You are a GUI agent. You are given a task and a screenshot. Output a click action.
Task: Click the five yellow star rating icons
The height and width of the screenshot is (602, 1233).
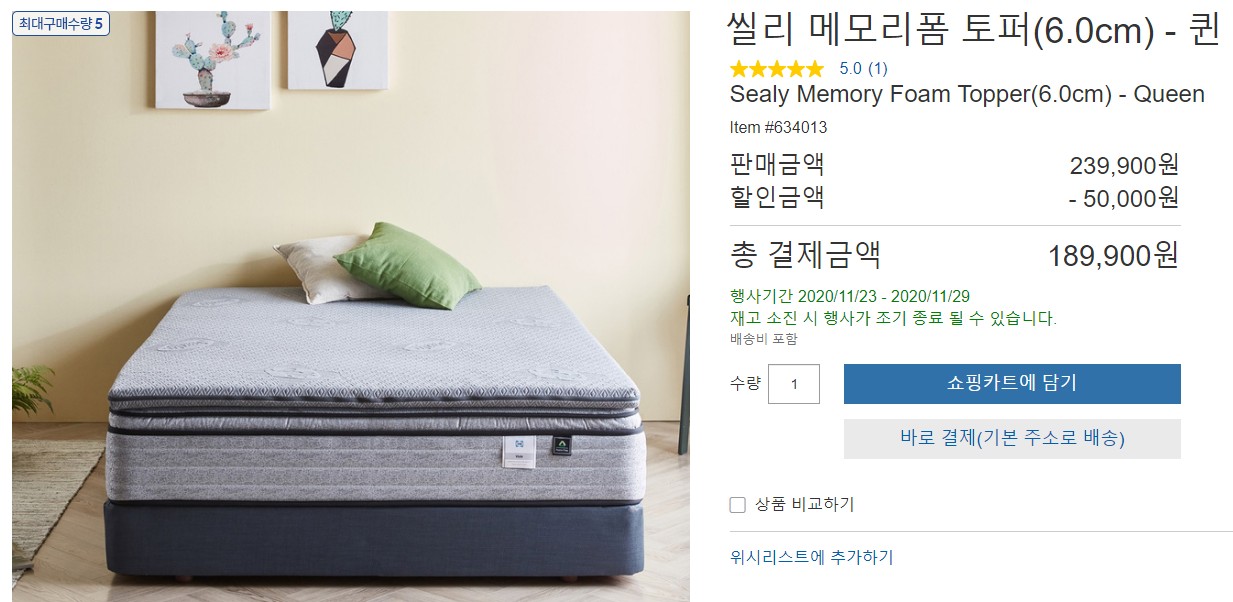(x=777, y=68)
